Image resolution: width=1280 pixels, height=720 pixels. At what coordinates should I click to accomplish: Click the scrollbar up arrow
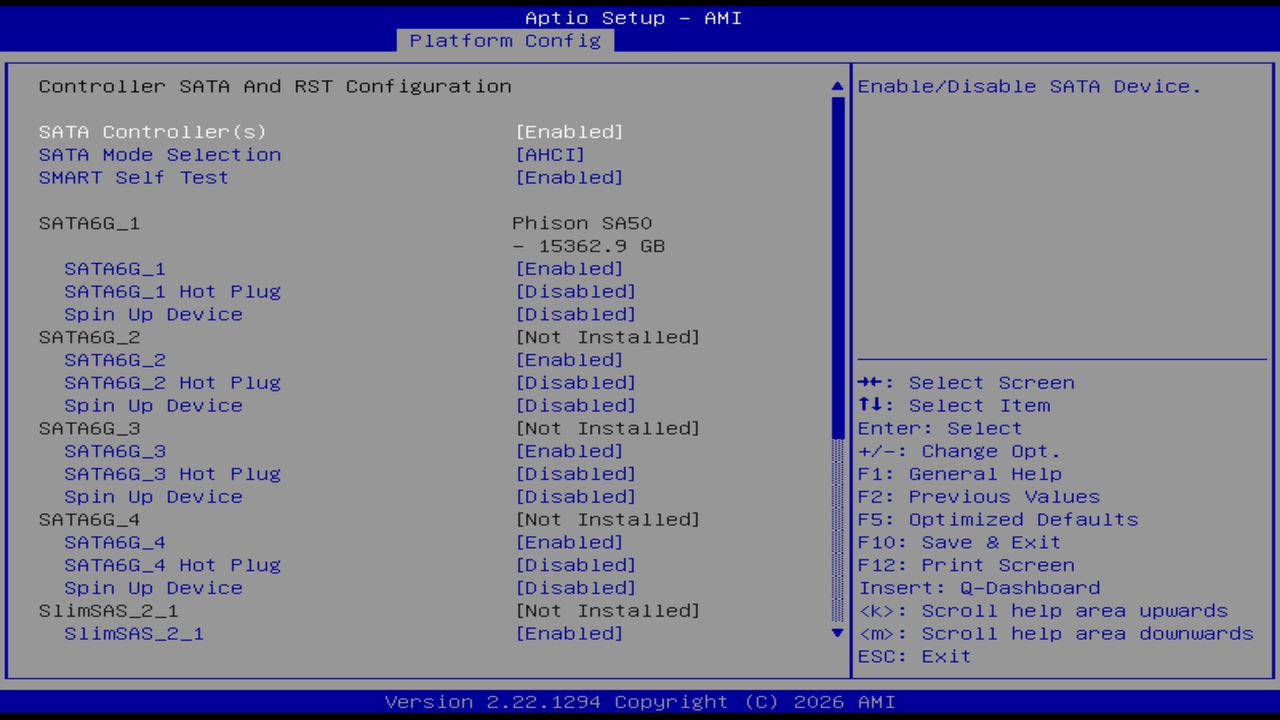click(836, 86)
